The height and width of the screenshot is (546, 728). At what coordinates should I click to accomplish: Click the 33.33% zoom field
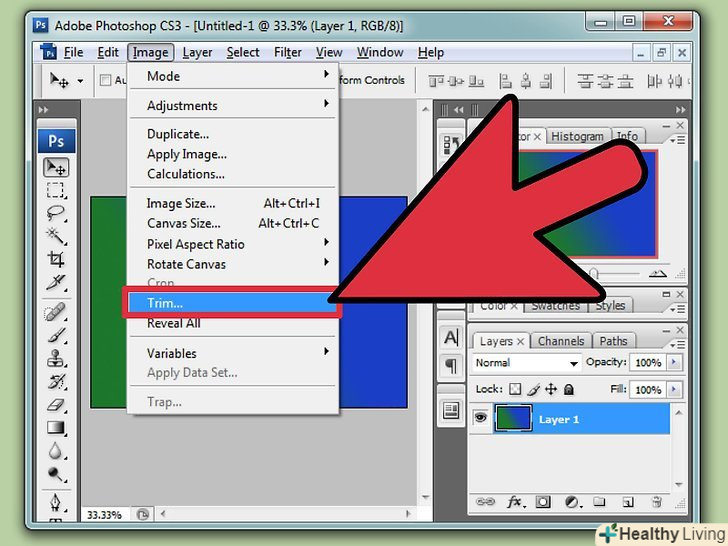click(x=104, y=515)
